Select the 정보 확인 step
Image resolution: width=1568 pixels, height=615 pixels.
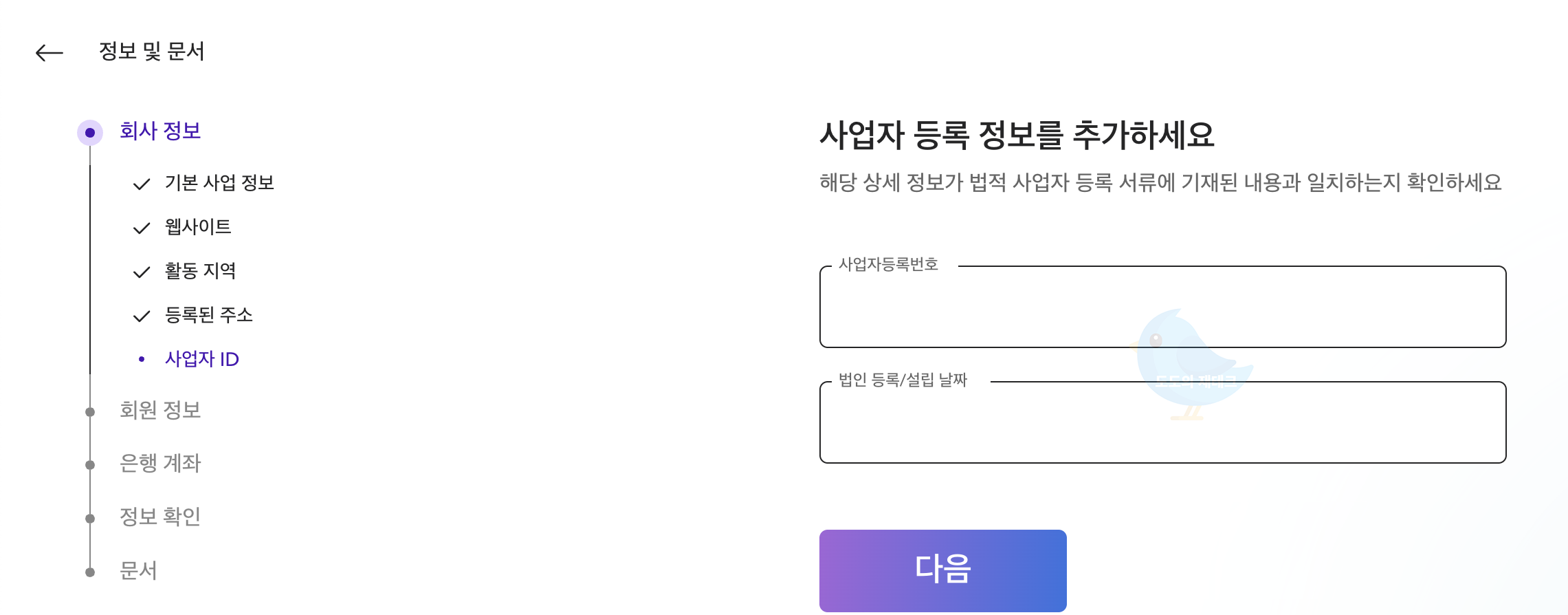click(x=161, y=516)
